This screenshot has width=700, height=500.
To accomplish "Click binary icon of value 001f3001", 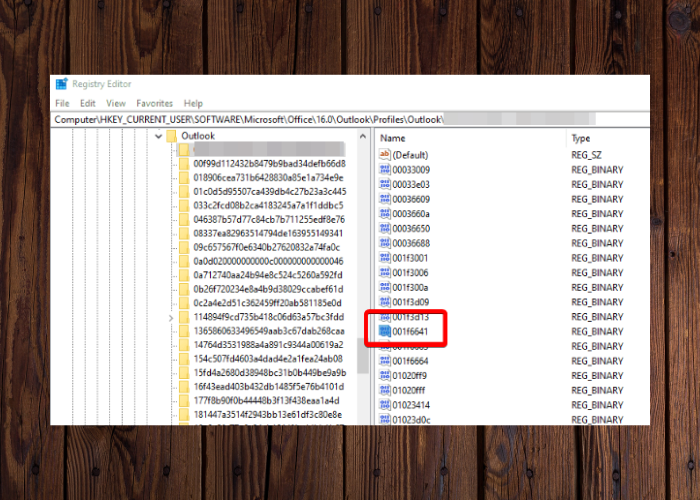I will pos(384,258).
